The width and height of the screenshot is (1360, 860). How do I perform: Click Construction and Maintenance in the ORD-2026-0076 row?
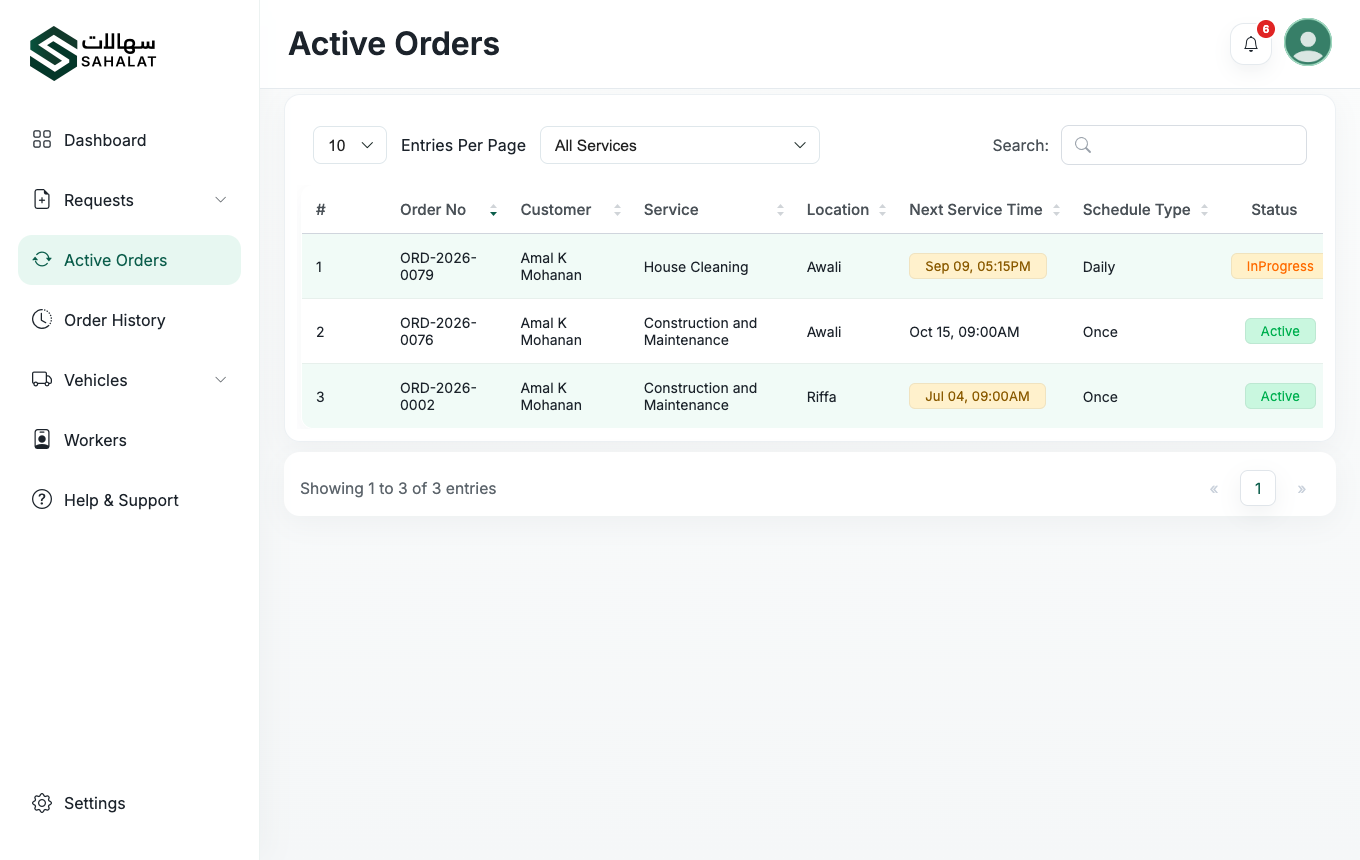click(700, 331)
